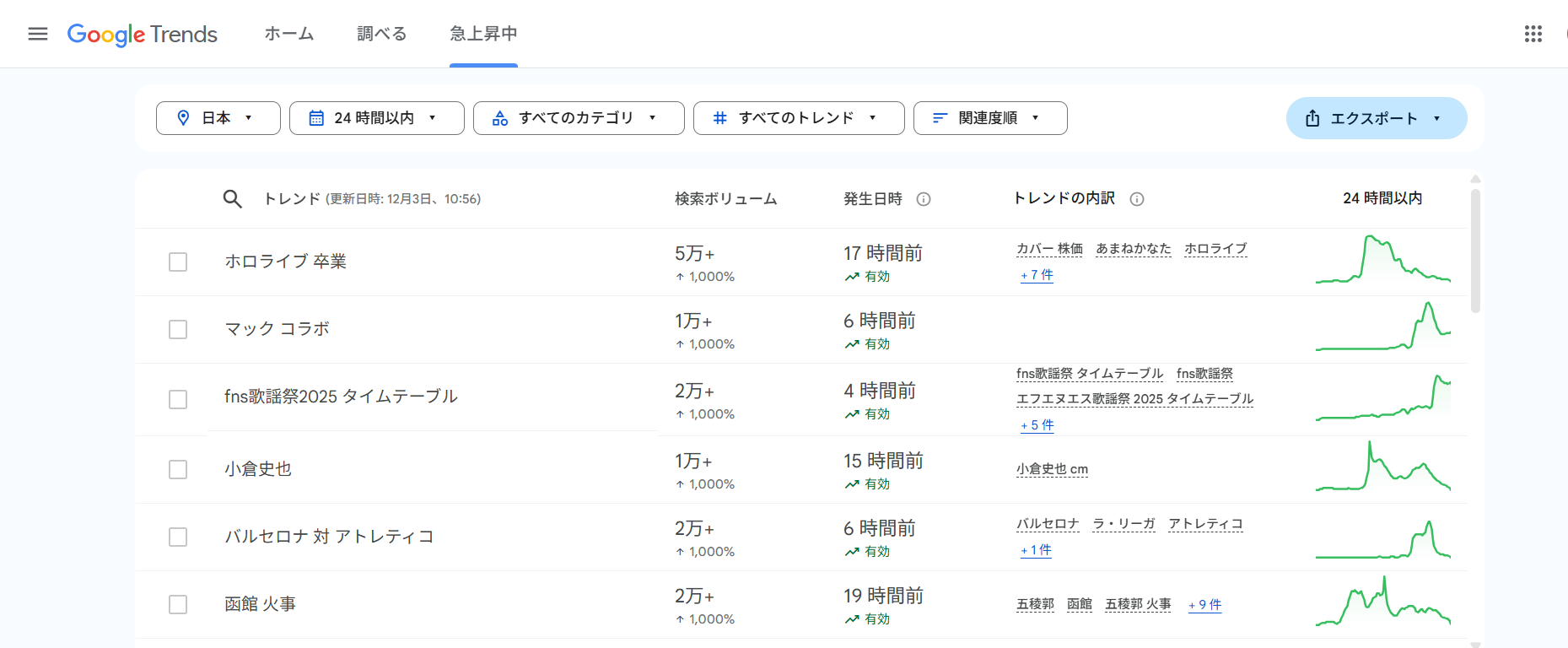Click the location pin icon in 日本 filter
Screen dimensions: 1568x648
(x=183, y=118)
